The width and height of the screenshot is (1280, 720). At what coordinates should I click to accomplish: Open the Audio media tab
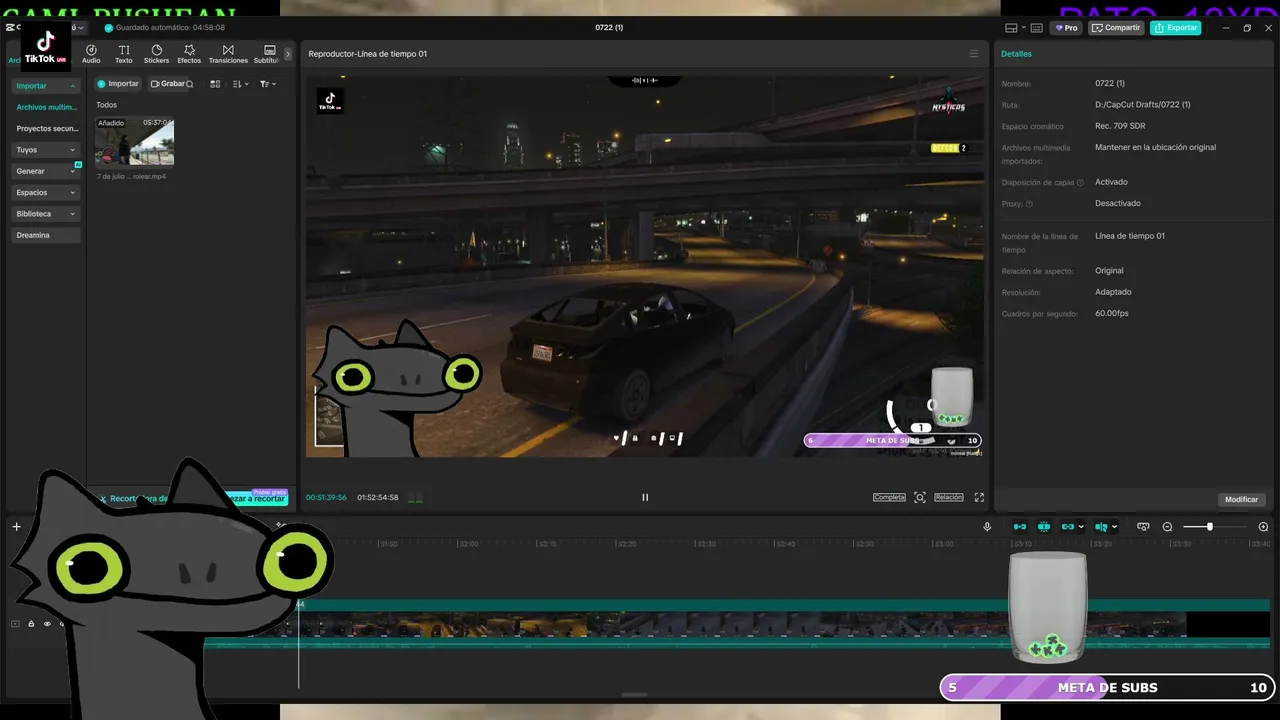pos(91,54)
